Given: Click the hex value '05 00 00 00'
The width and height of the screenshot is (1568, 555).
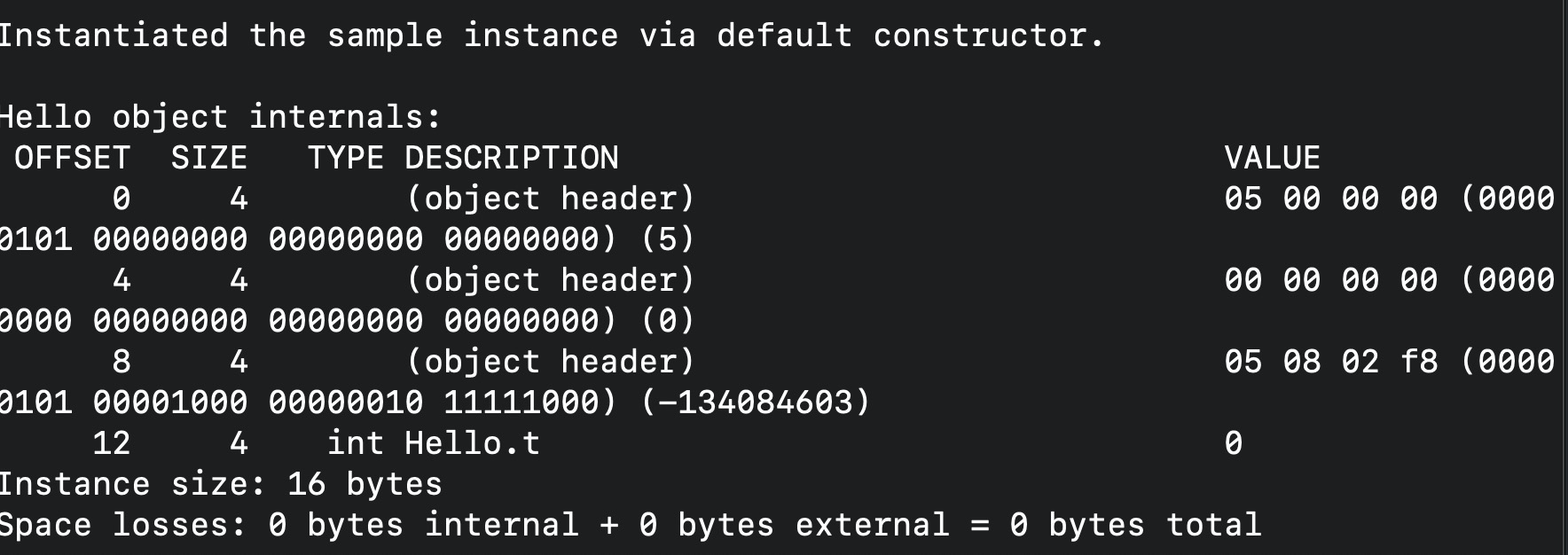Looking at the screenshot, I should coord(1330,199).
